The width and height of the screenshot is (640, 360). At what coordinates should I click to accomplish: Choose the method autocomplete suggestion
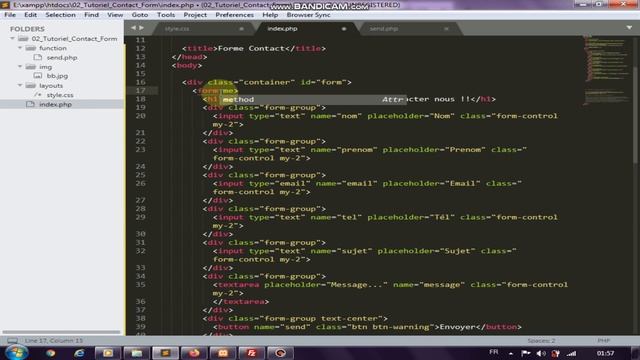tap(313, 100)
